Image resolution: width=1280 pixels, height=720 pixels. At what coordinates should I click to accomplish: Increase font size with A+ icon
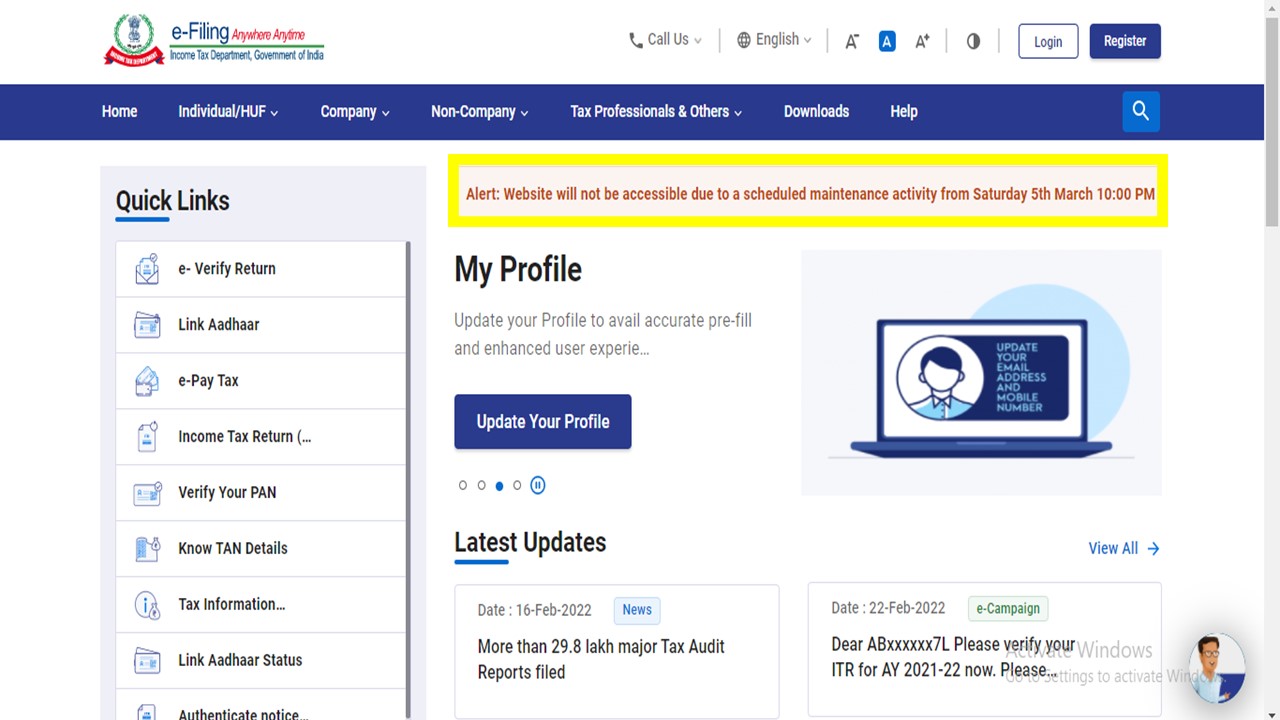[922, 41]
